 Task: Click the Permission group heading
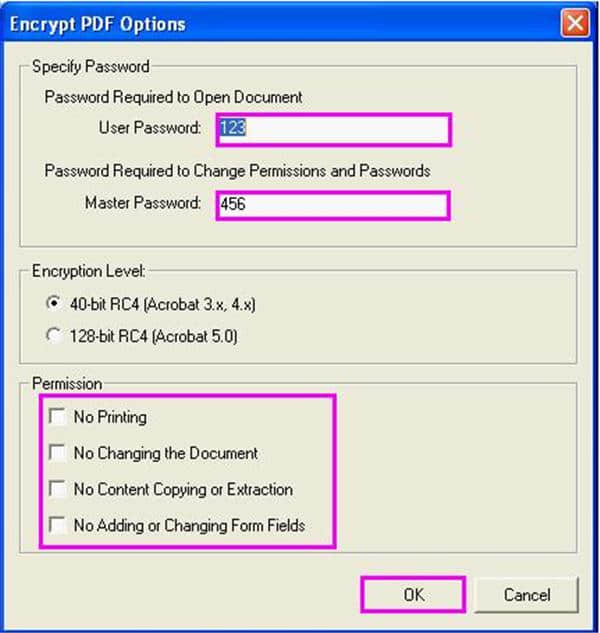pos(69,383)
